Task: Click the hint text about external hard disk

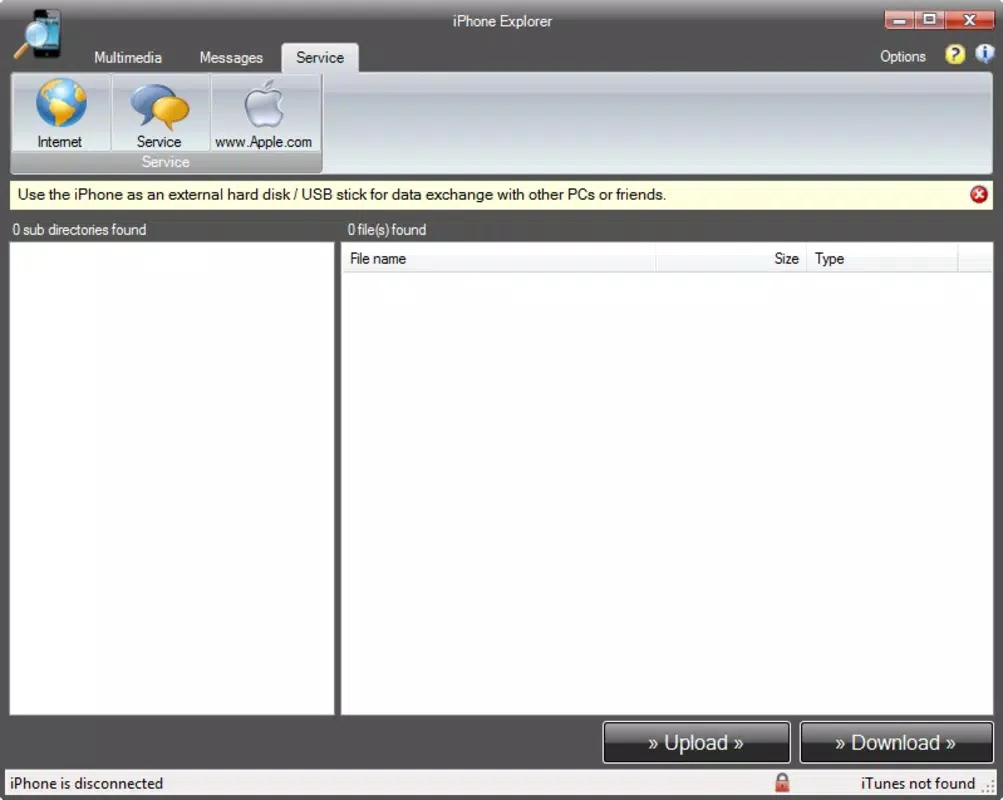Action: point(342,194)
